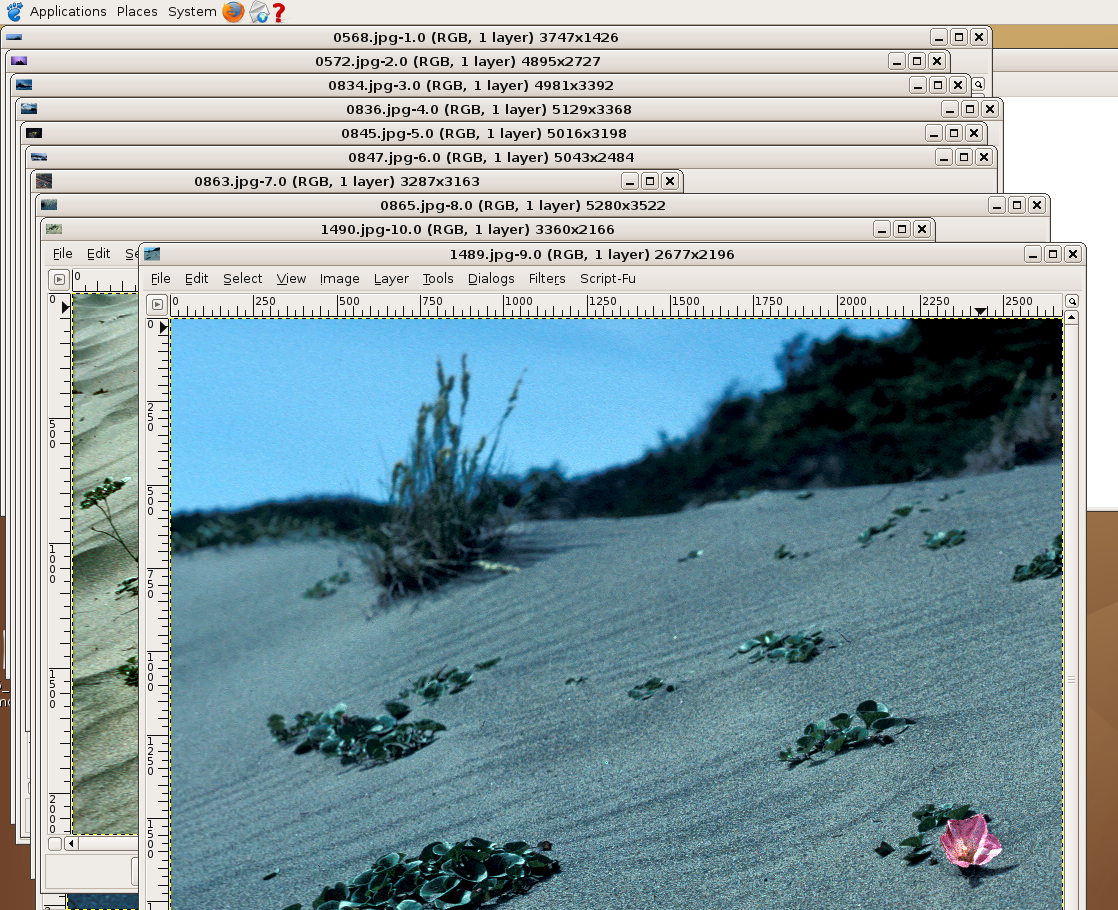Close the 0572.jpg-2.0 window
This screenshot has height=910, width=1118.
click(x=938, y=61)
